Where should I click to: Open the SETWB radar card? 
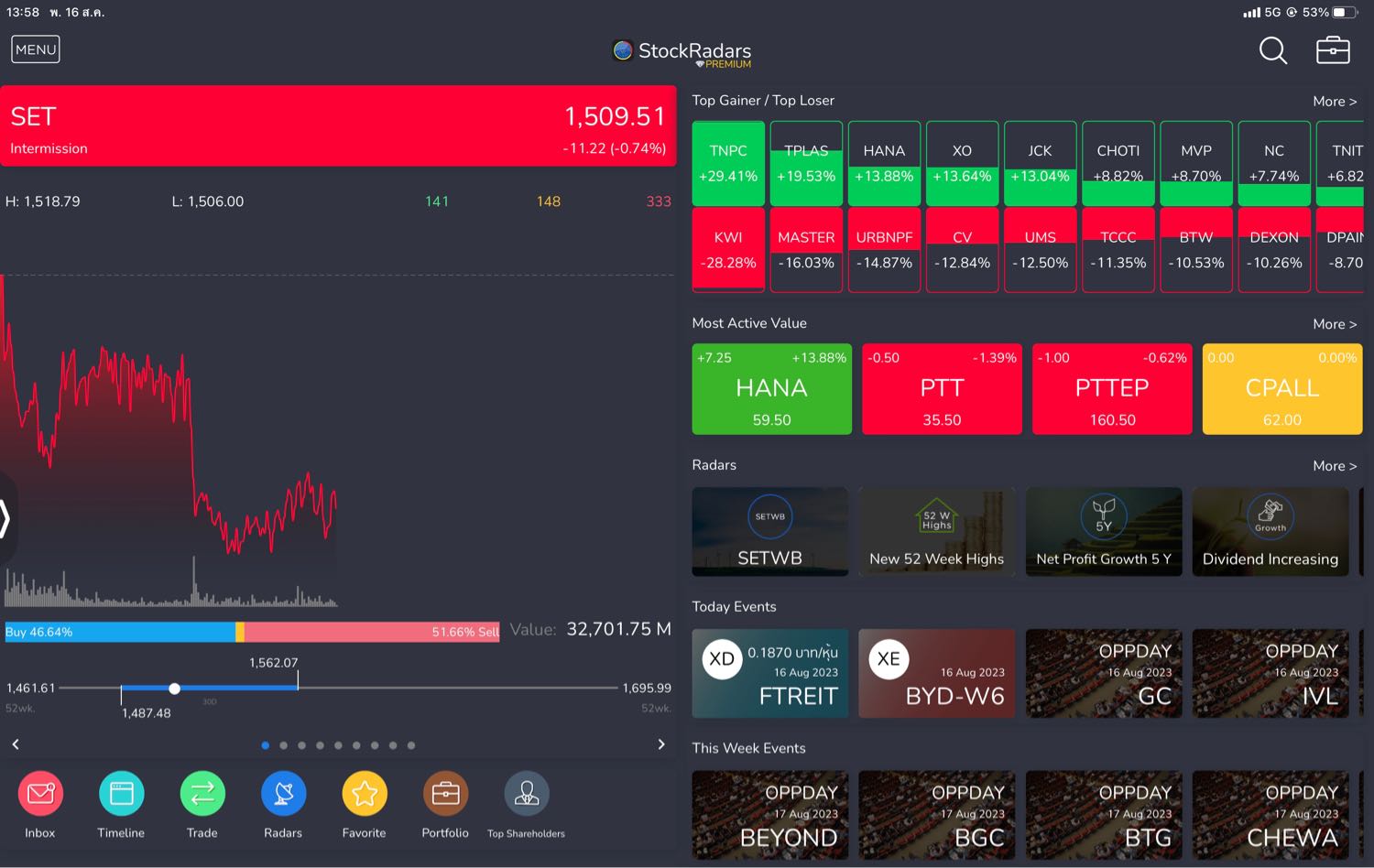(x=770, y=532)
